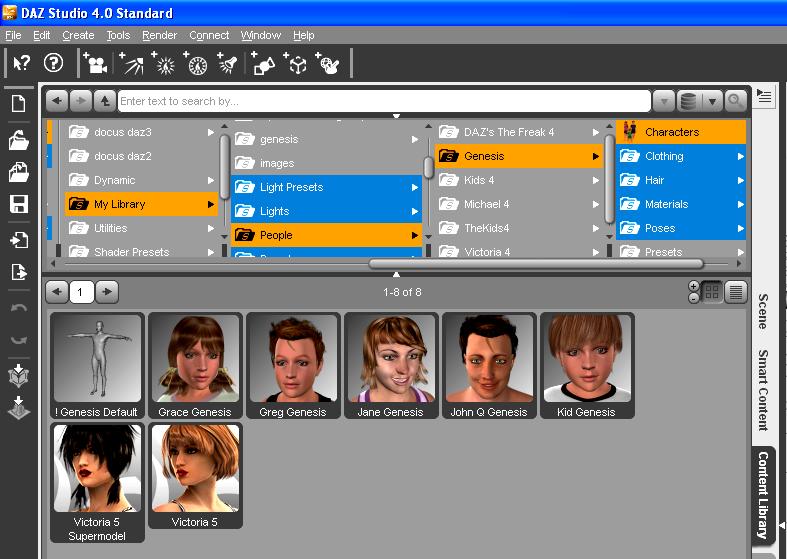Click the Redo arrow in the sidebar
The width and height of the screenshot is (787, 559).
19,341
